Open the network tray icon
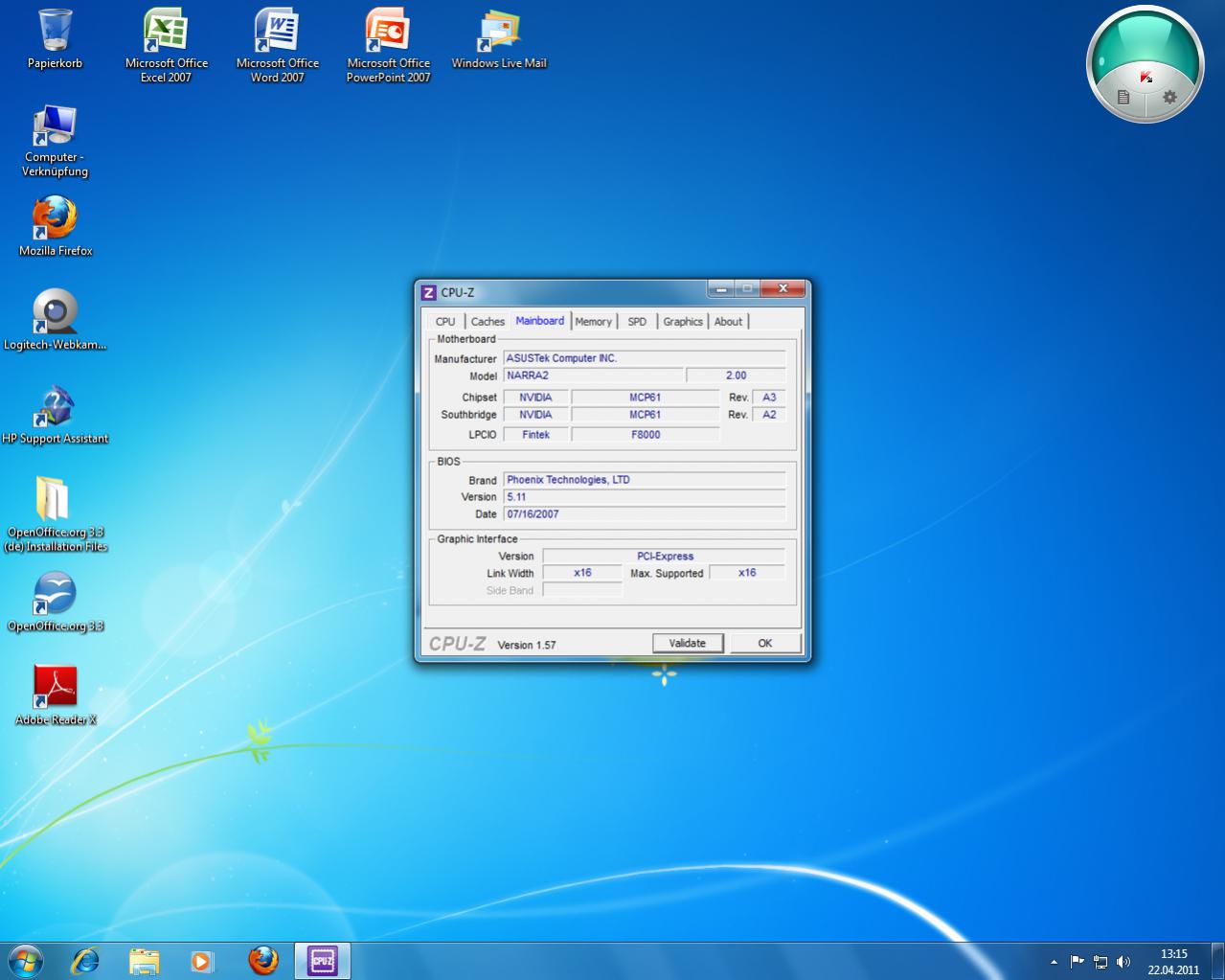1225x980 pixels. [x=1100, y=962]
